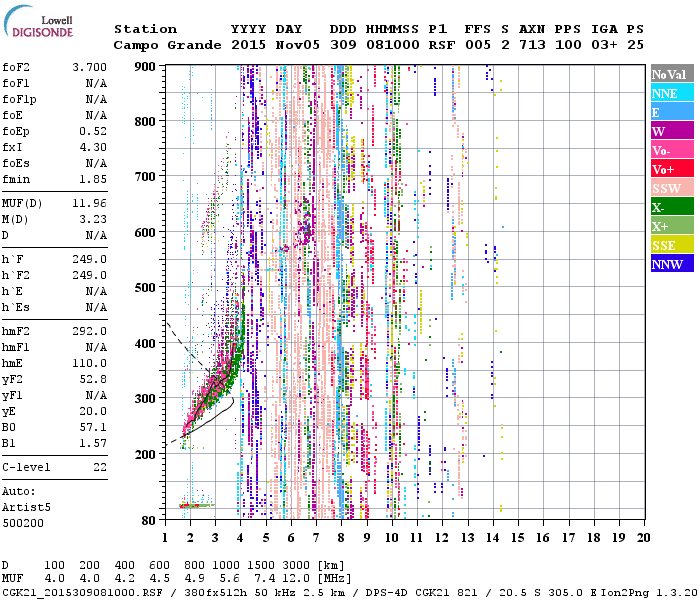Click the DPS-4D instrument label
700x600 pixels.
click(387, 592)
